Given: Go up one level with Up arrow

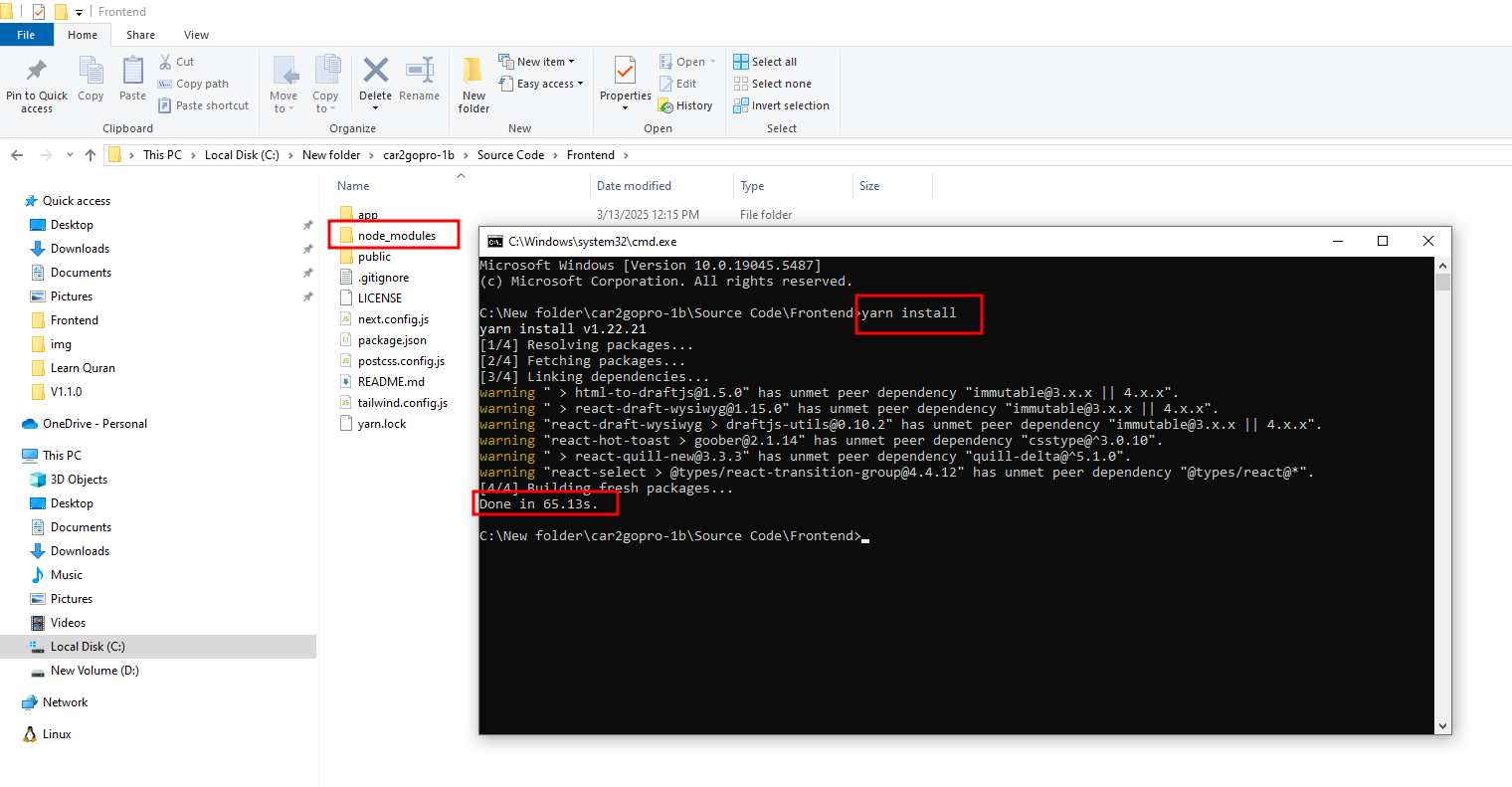Looking at the screenshot, I should coord(91,155).
